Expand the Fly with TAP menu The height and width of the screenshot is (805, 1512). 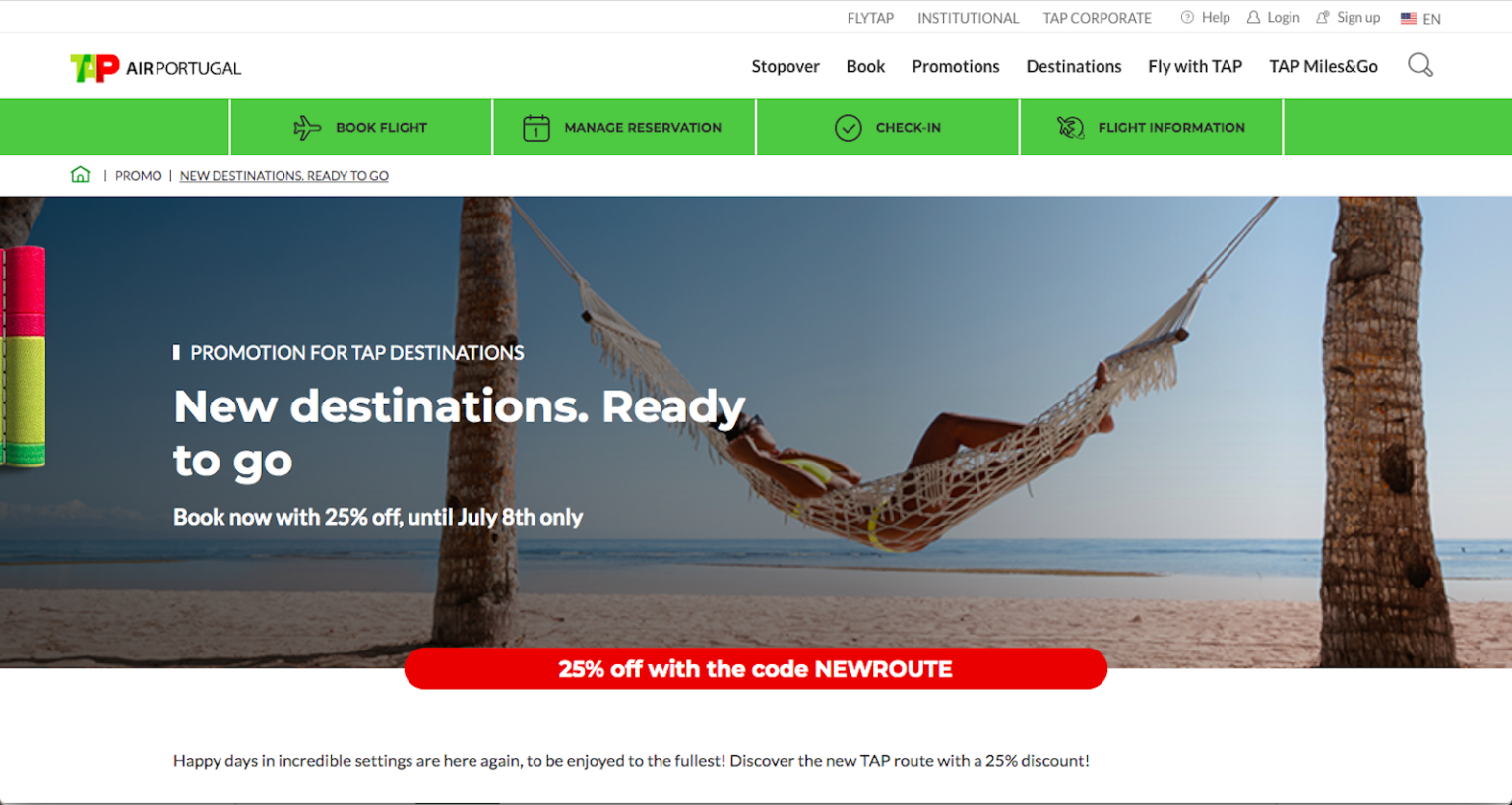[x=1195, y=66]
